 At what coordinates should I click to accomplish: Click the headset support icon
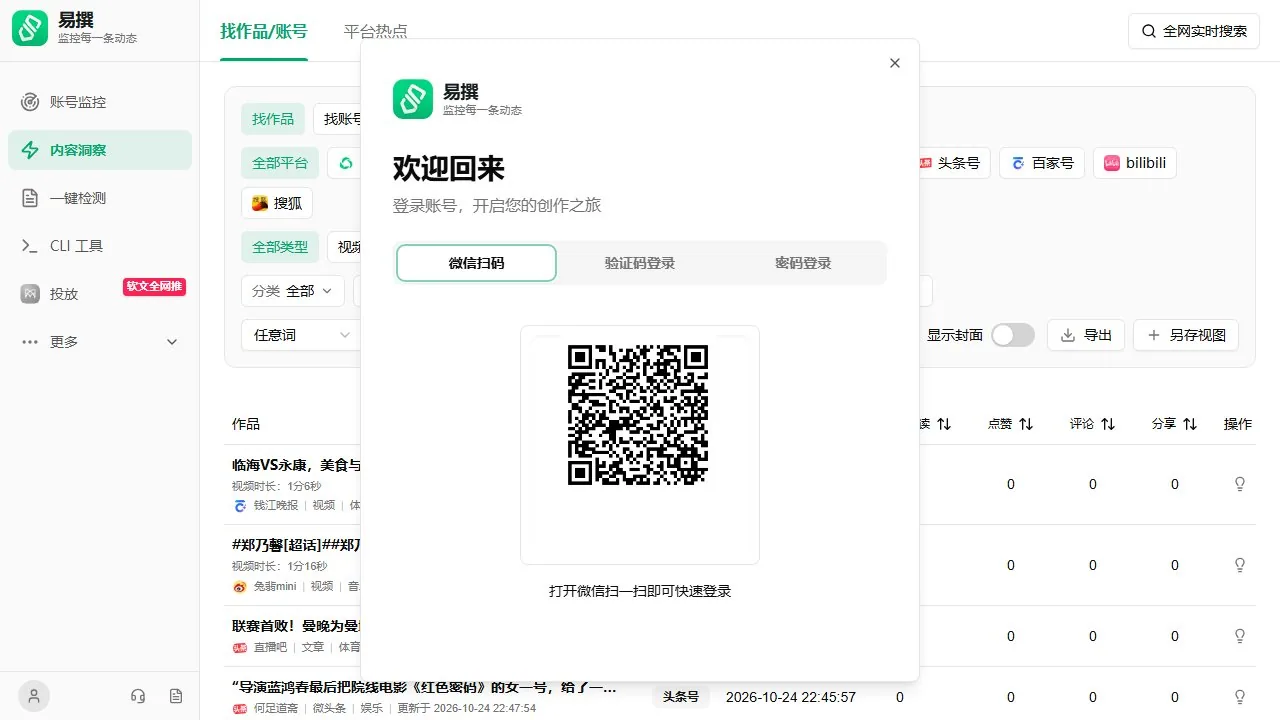pos(139,696)
